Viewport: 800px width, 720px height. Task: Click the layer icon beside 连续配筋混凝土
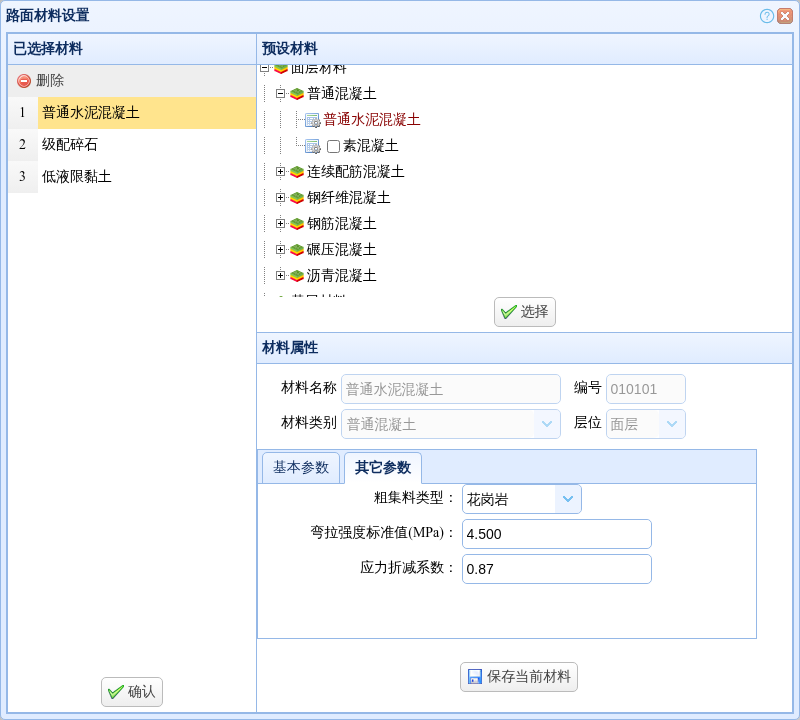pyautogui.click(x=297, y=172)
